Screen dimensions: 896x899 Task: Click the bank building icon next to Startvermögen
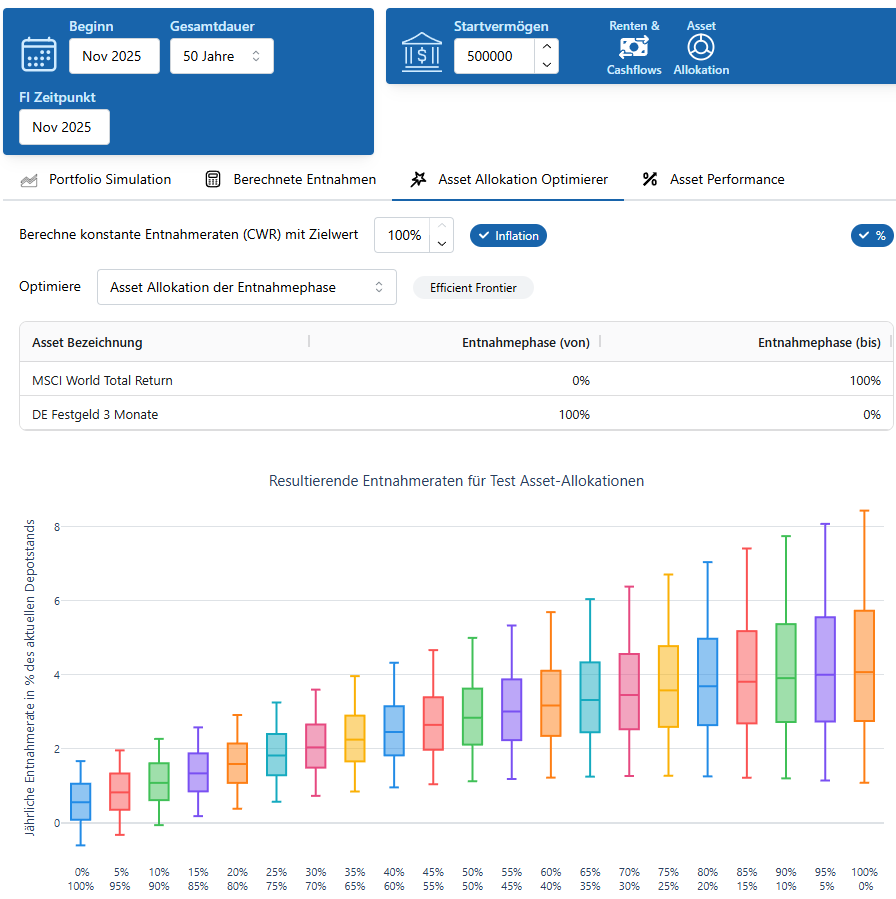coord(421,54)
